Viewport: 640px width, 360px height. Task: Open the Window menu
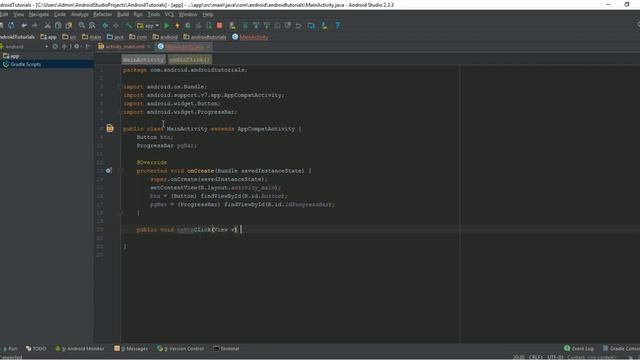188,14
